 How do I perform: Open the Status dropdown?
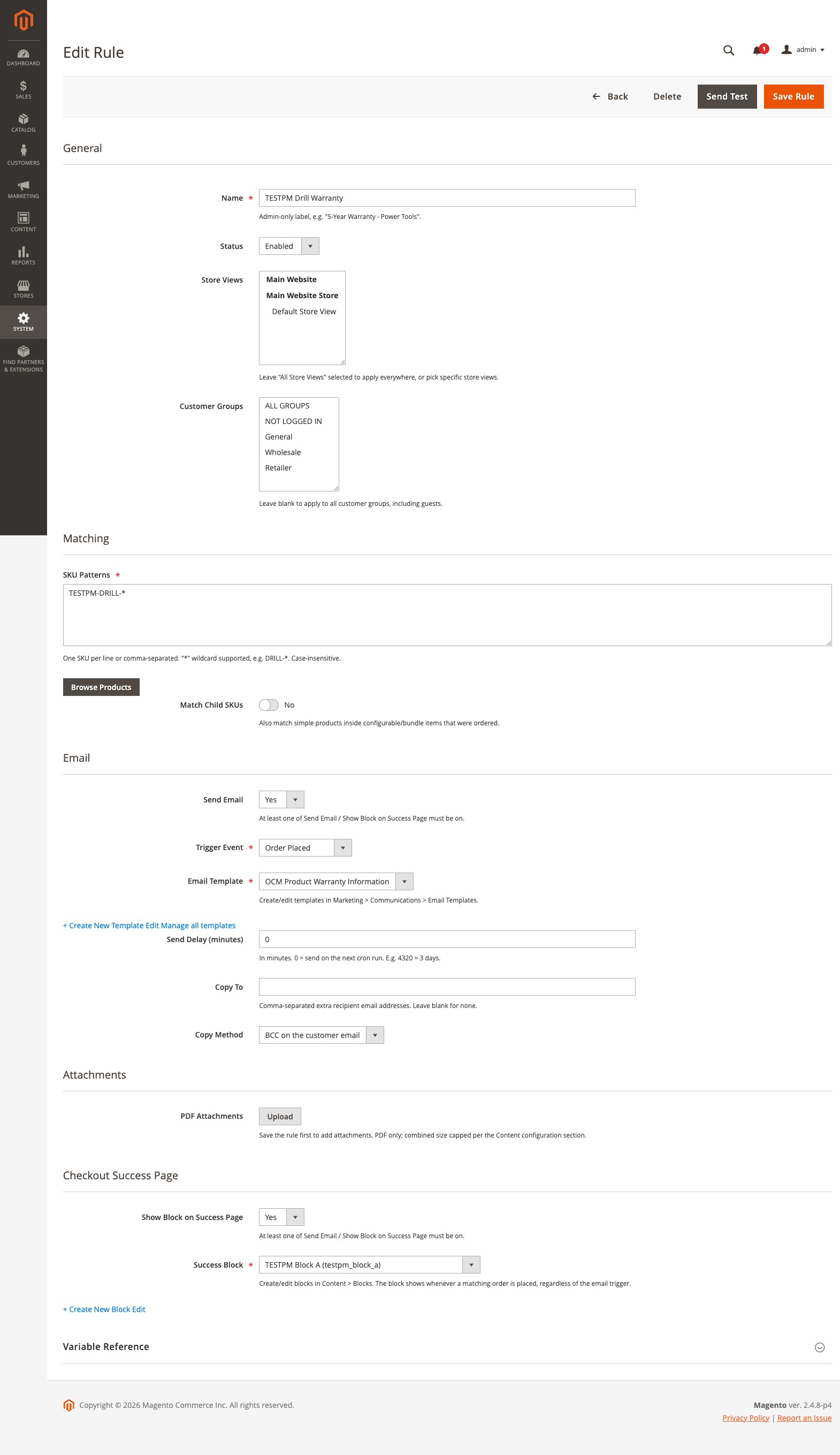coord(288,246)
